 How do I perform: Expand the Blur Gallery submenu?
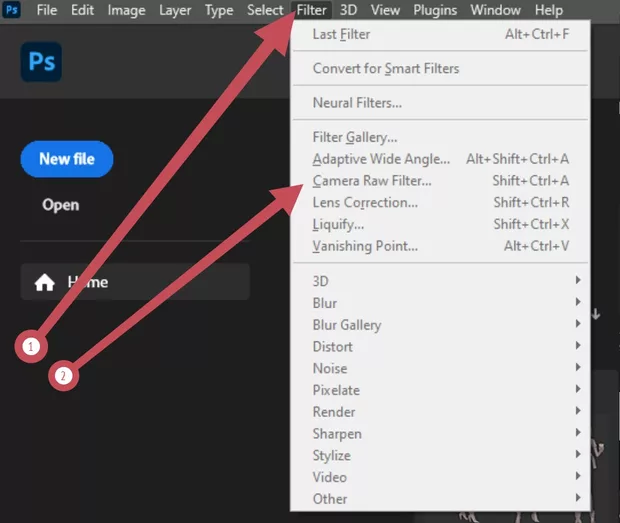[x=440, y=325]
